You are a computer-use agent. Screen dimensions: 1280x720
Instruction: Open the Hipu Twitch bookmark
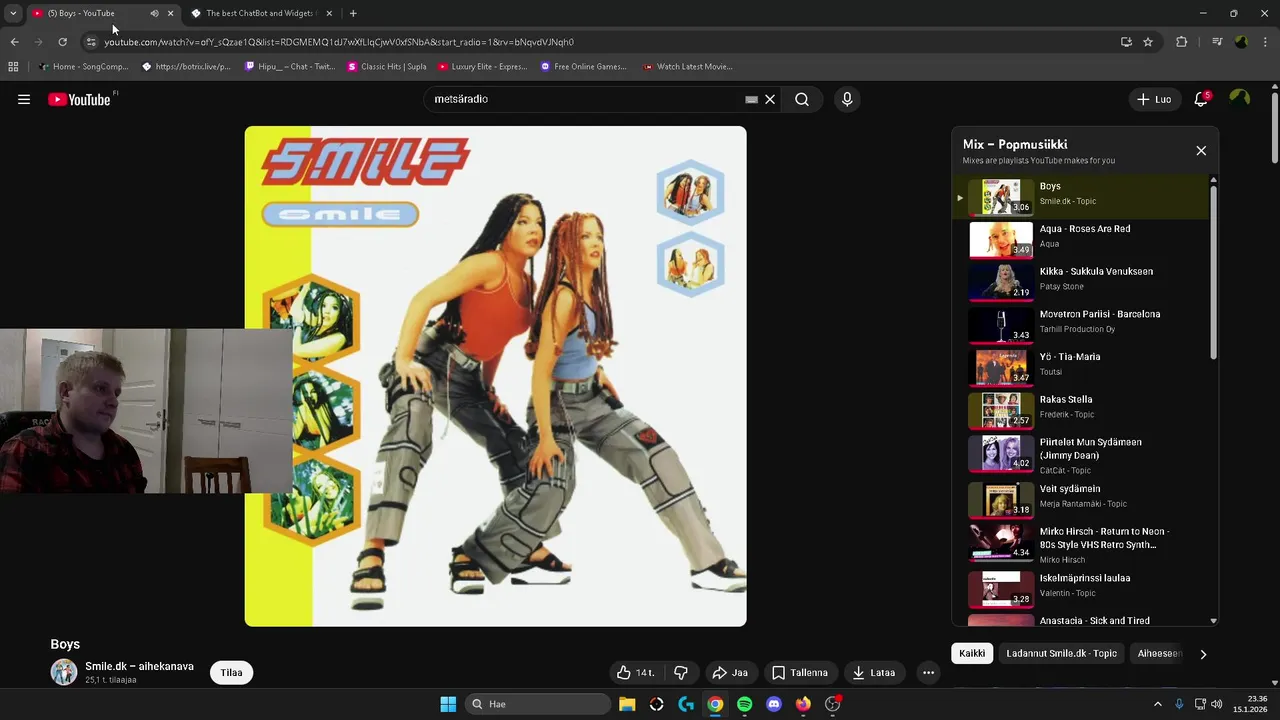290,67
